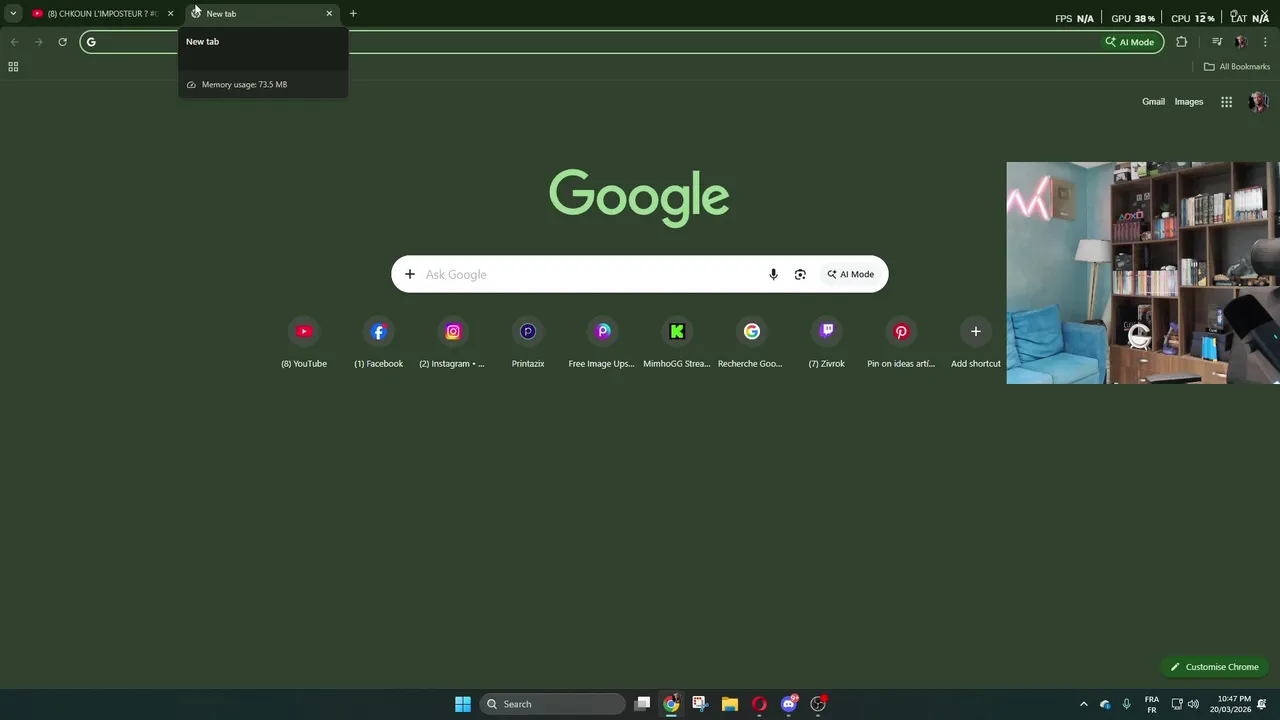Viewport: 1280px width, 720px height.
Task: Click the Google G icon in the address bar
Action: click(x=91, y=42)
